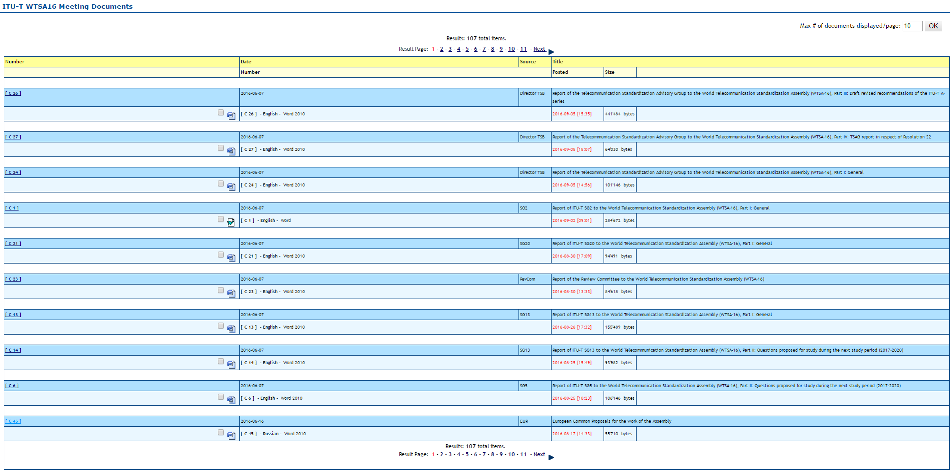This screenshot has width=950, height=470.
Task: Jump to result page 11 at top
Action: coord(523,48)
